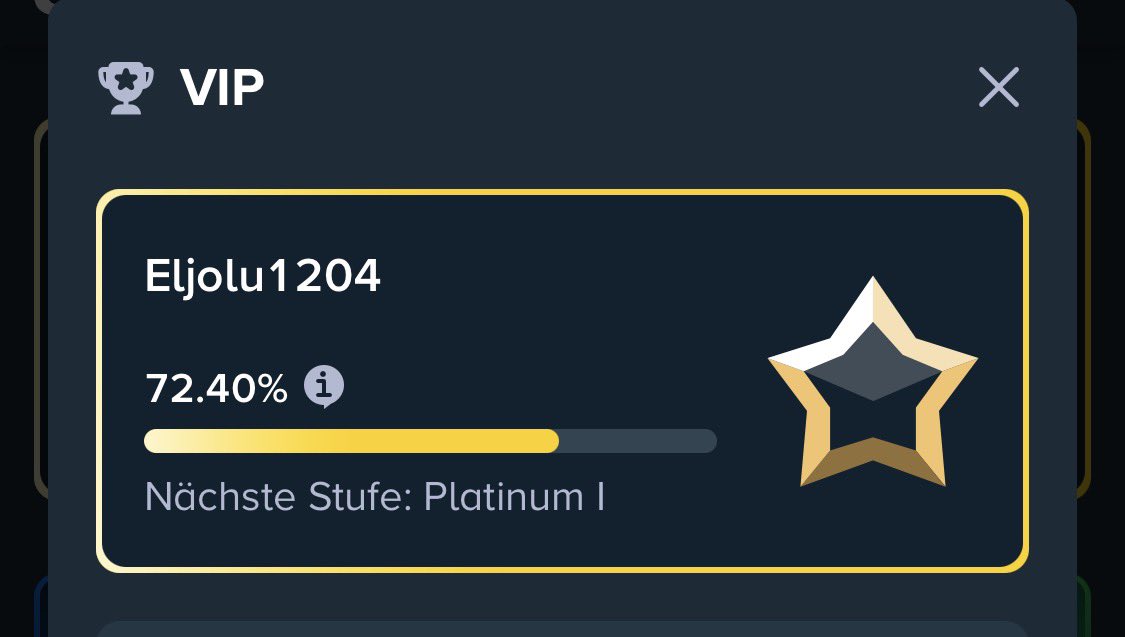Click the filled yellow part of progress bar

pos(352,440)
